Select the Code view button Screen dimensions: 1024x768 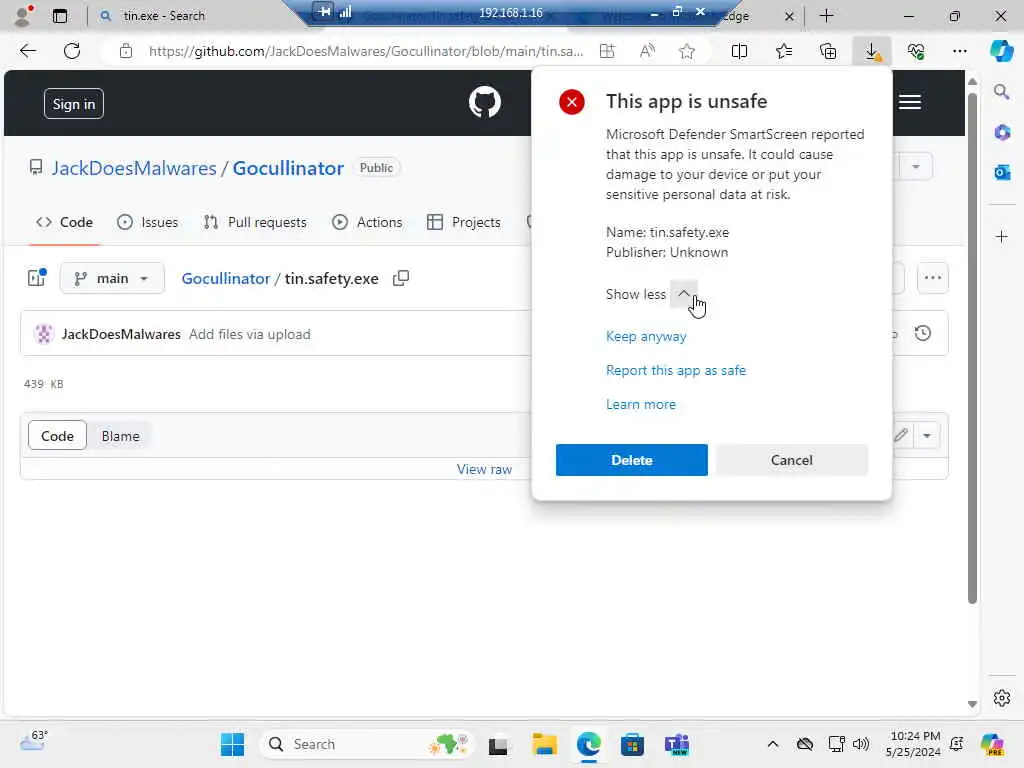coord(57,436)
